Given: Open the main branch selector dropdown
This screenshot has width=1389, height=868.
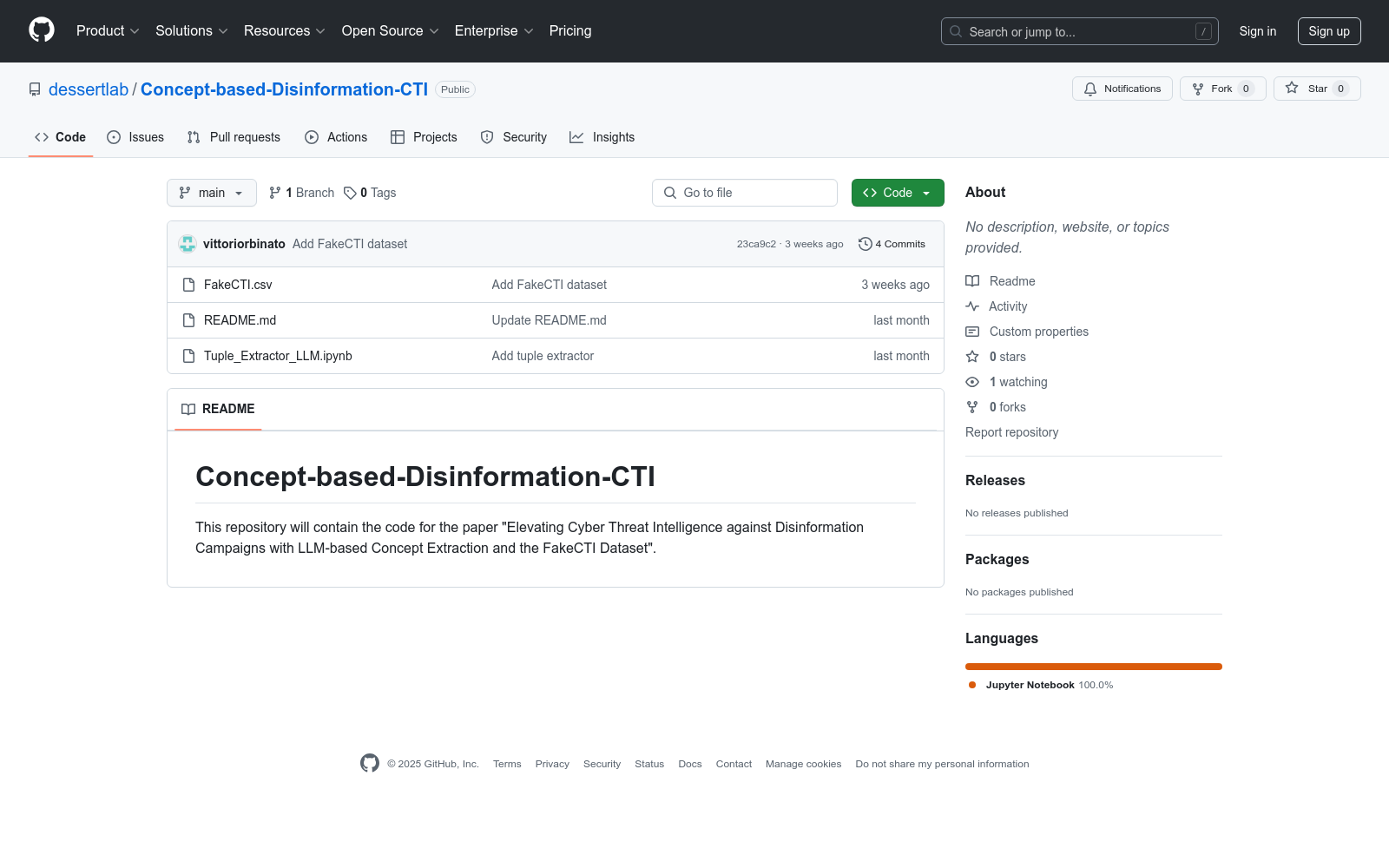Looking at the screenshot, I should click(x=212, y=193).
